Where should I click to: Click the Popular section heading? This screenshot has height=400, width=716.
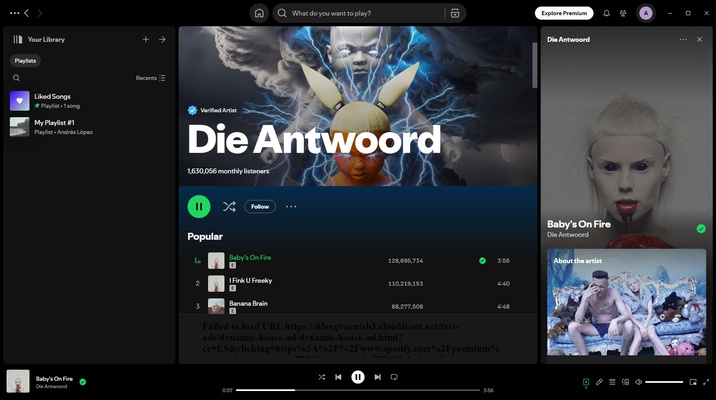tap(205, 237)
